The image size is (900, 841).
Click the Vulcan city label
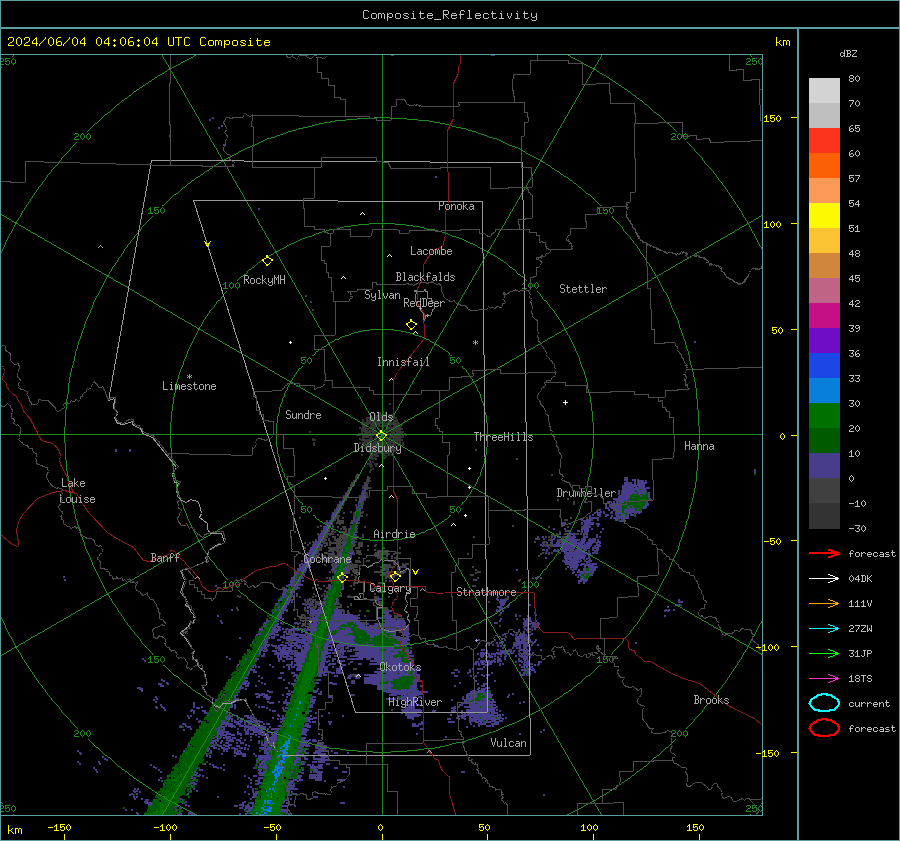click(508, 743)
